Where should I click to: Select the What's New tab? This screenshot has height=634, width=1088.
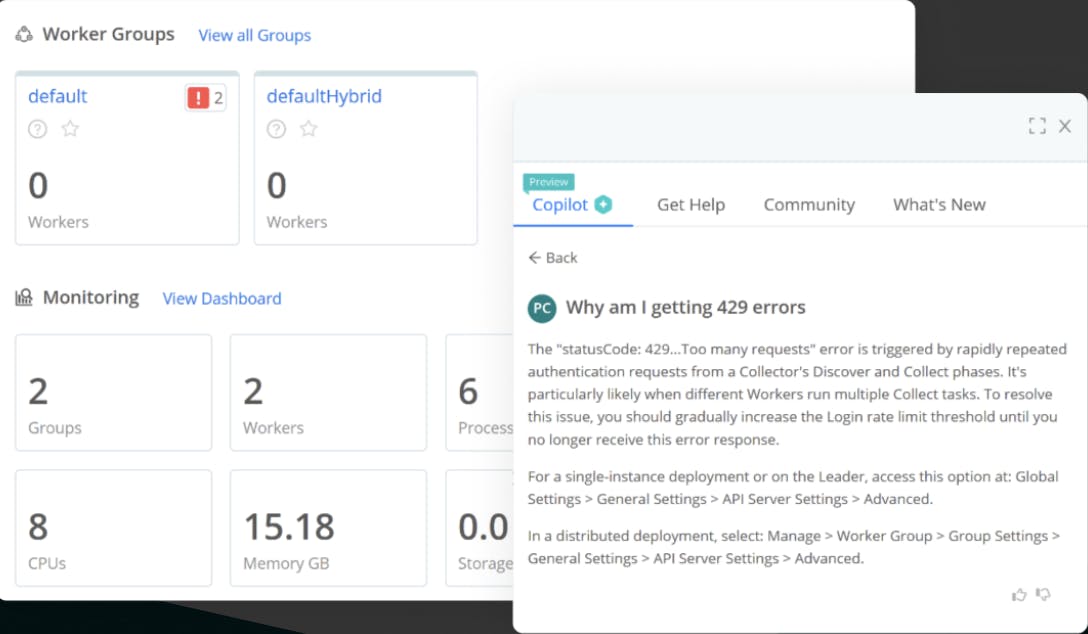tap(939, 205)
